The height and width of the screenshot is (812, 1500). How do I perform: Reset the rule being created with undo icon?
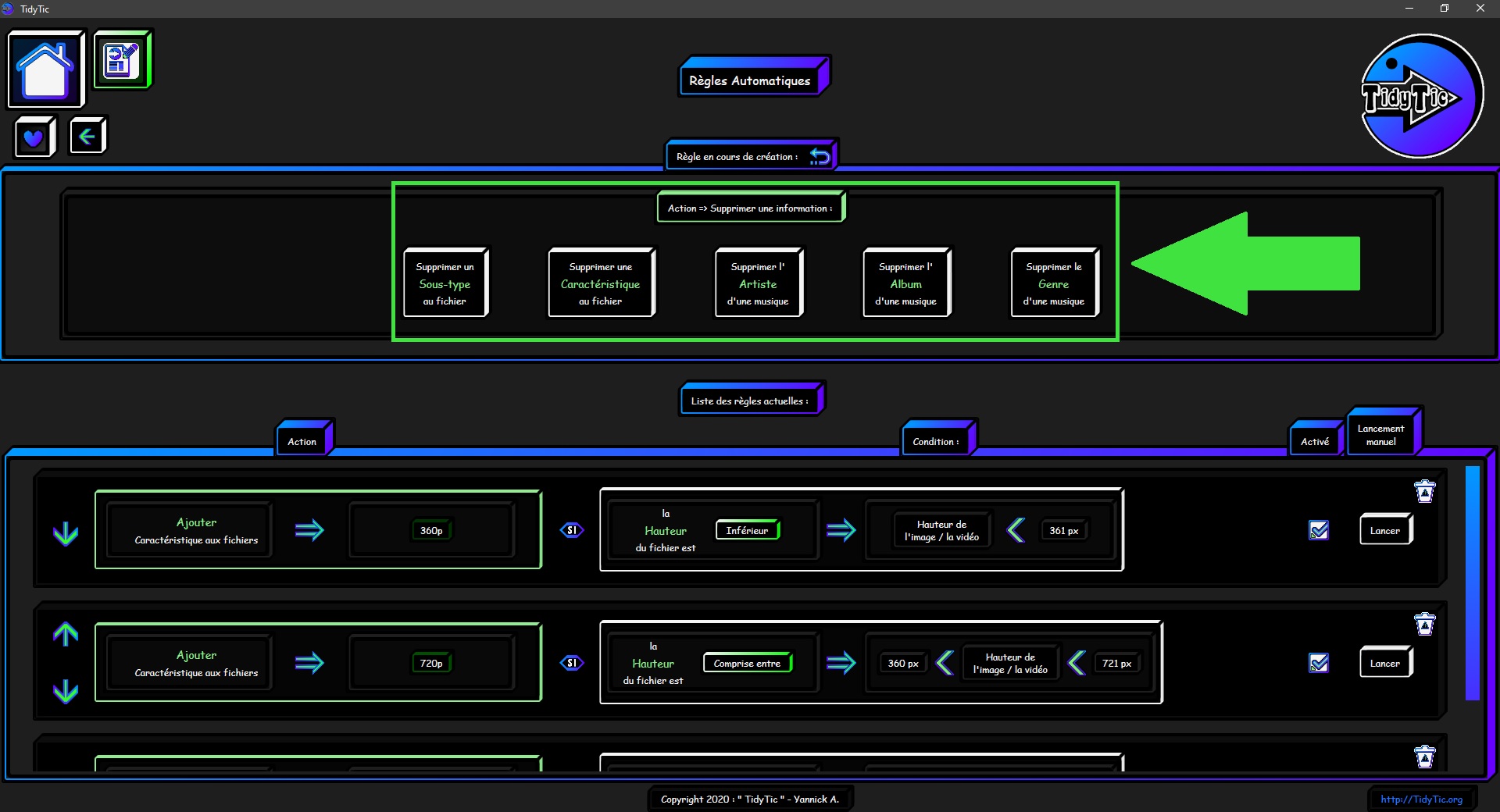tap(820, 156)
